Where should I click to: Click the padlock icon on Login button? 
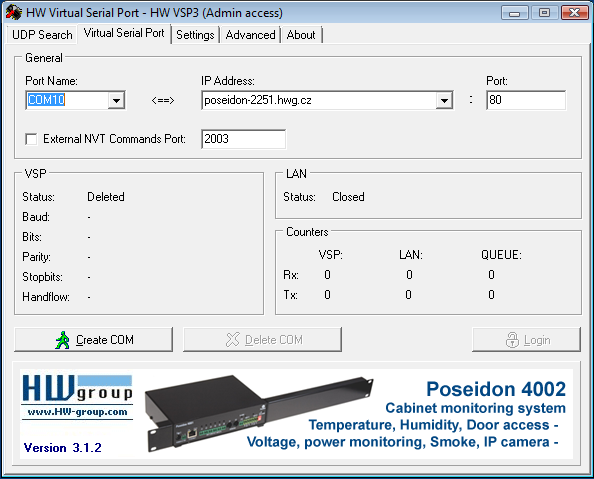point(512,340)
